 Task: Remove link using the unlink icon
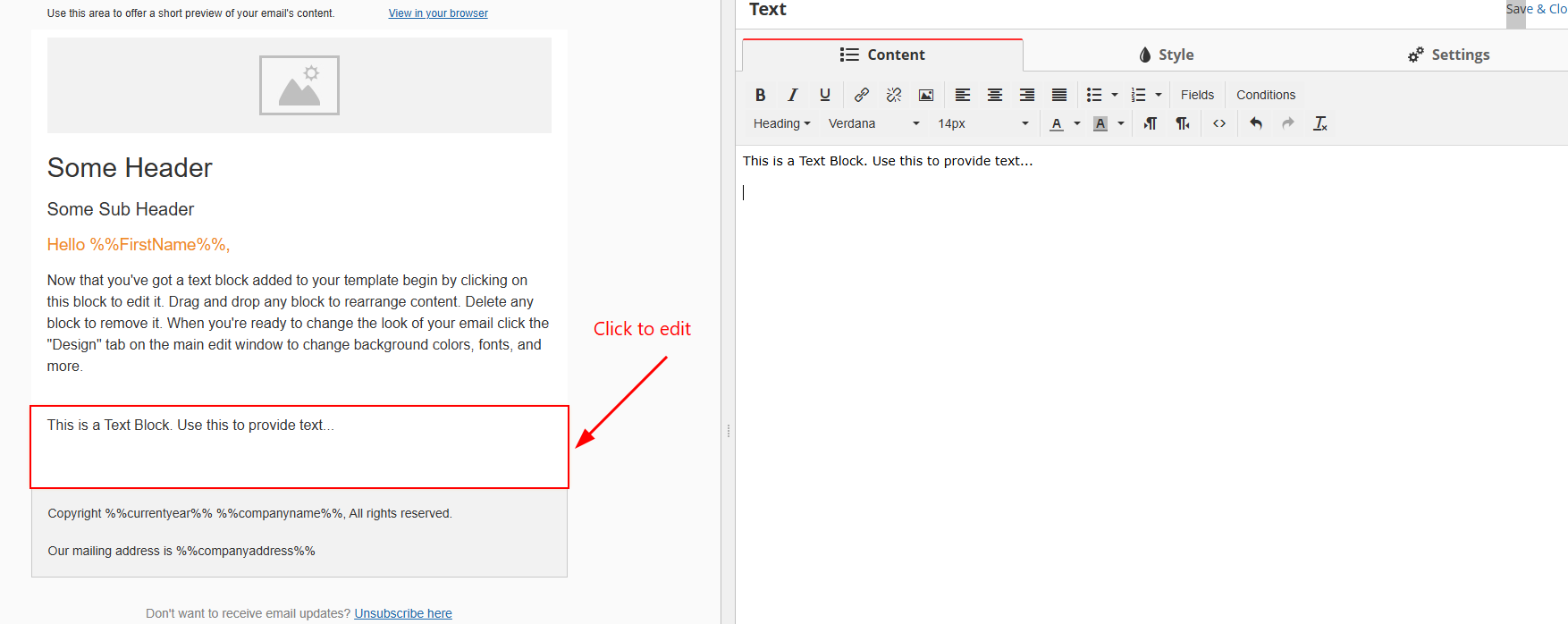coord(894,95)
